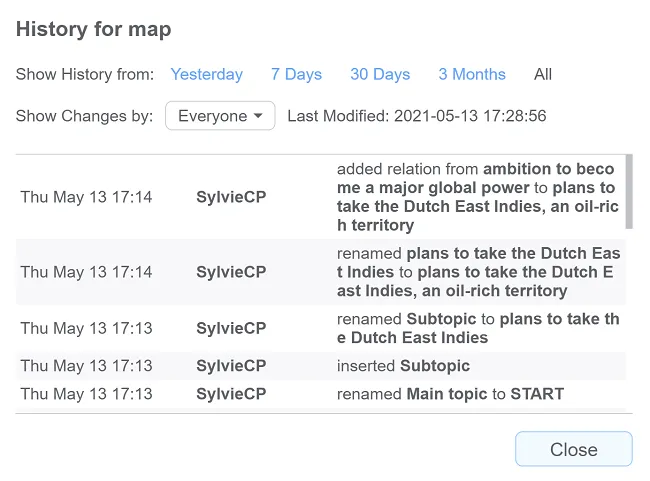The image size is (650, 481).
Task: Select the 'added relation from ambition' history entry
Action: pyautogui.click(x=320, y=197)
